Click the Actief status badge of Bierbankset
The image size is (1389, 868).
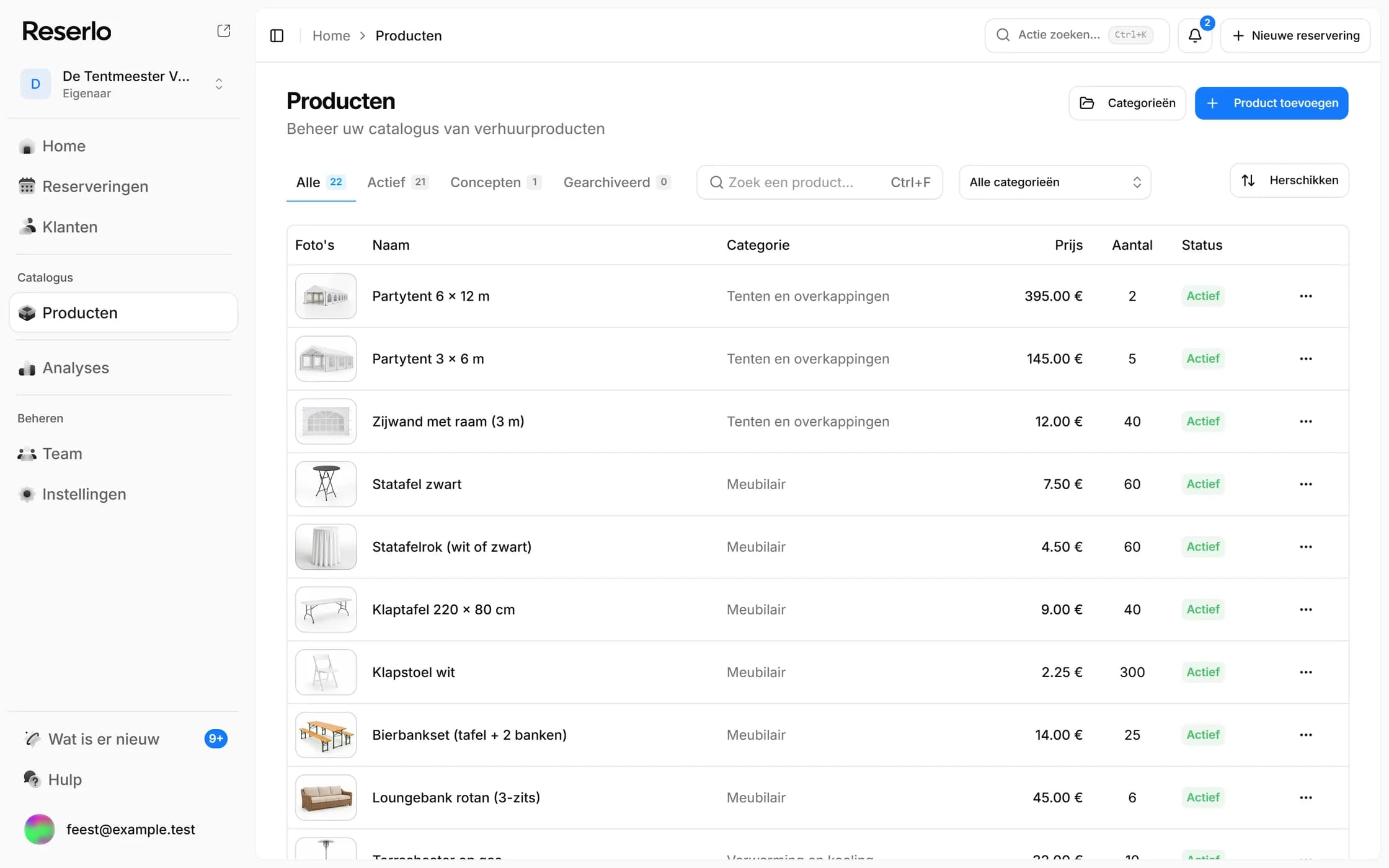1203,735
